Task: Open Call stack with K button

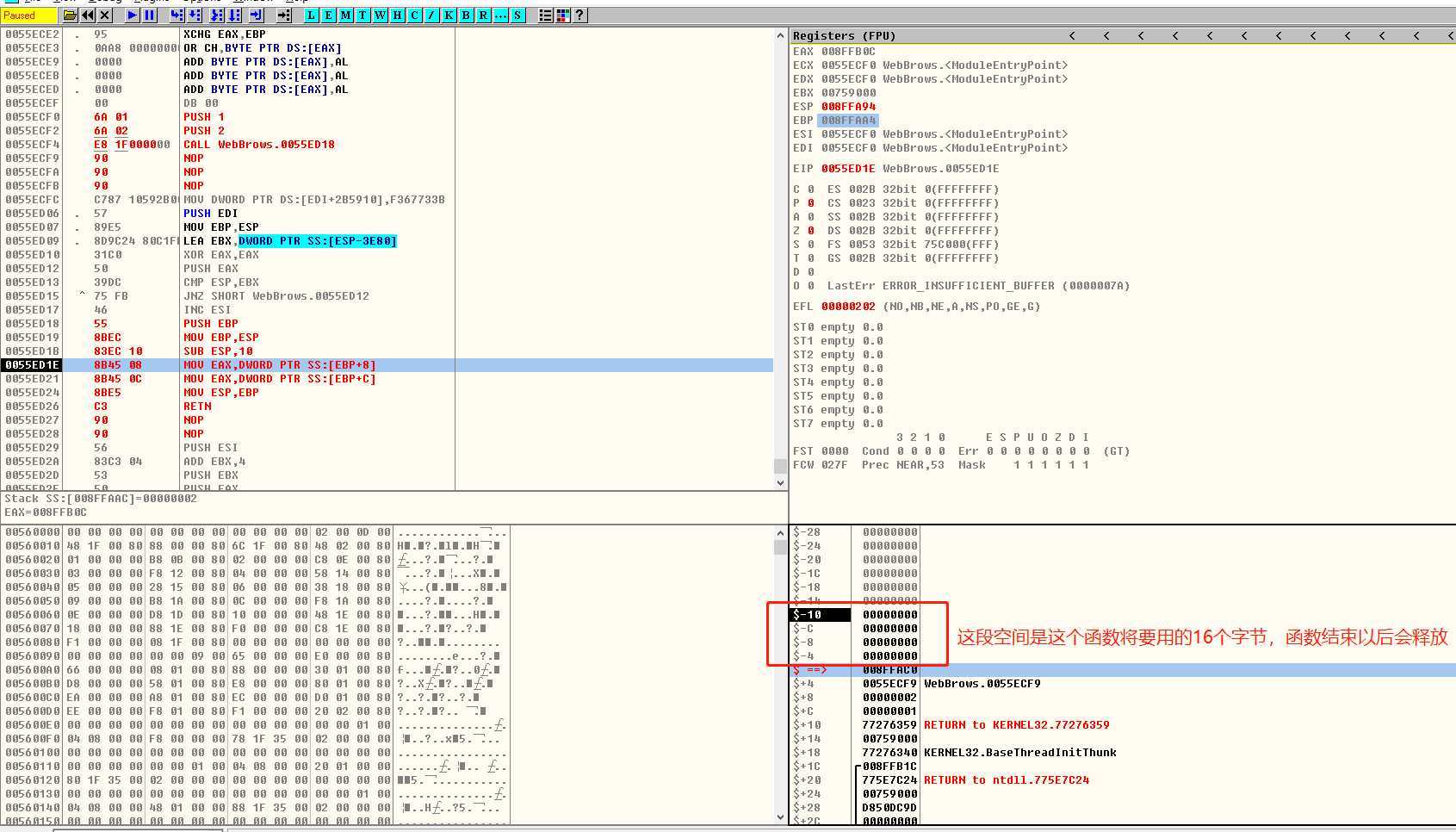Action: (x=449, y=16)
